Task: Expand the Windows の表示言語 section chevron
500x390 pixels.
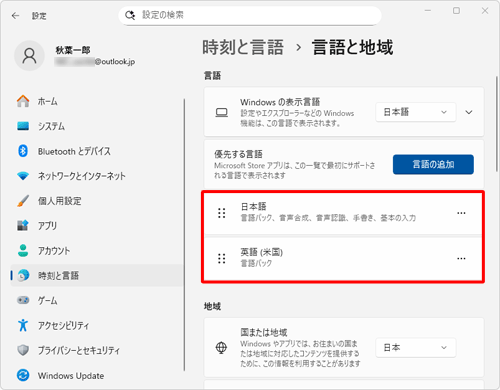Action: click(x=469, y=112)
